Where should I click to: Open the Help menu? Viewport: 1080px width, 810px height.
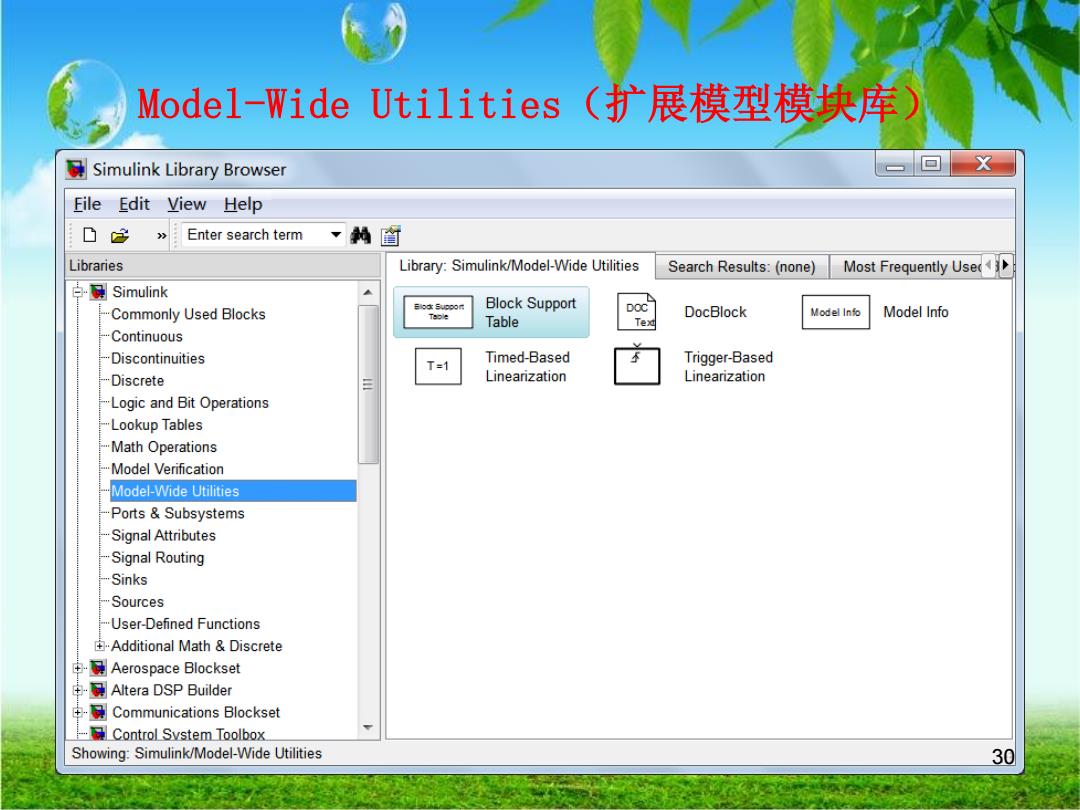point(243,205)
